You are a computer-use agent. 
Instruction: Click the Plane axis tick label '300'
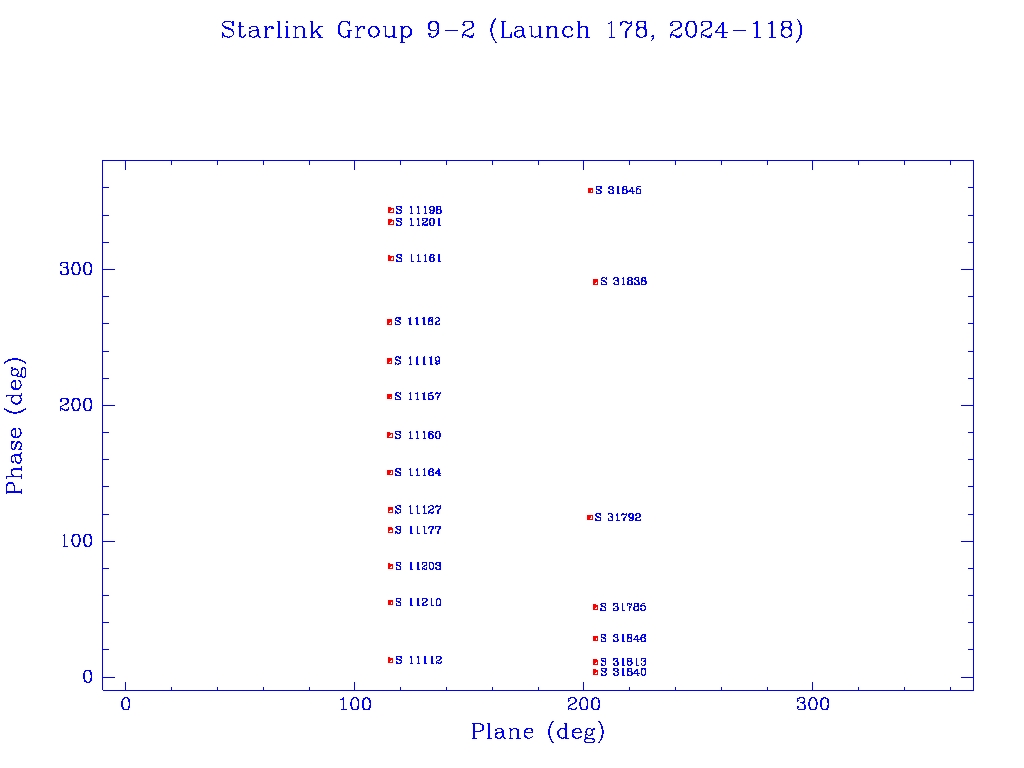click(x=813, y=705)
